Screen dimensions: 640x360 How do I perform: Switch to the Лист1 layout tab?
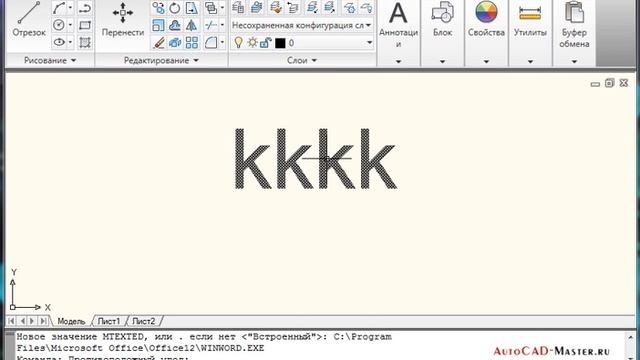(109, 321)
